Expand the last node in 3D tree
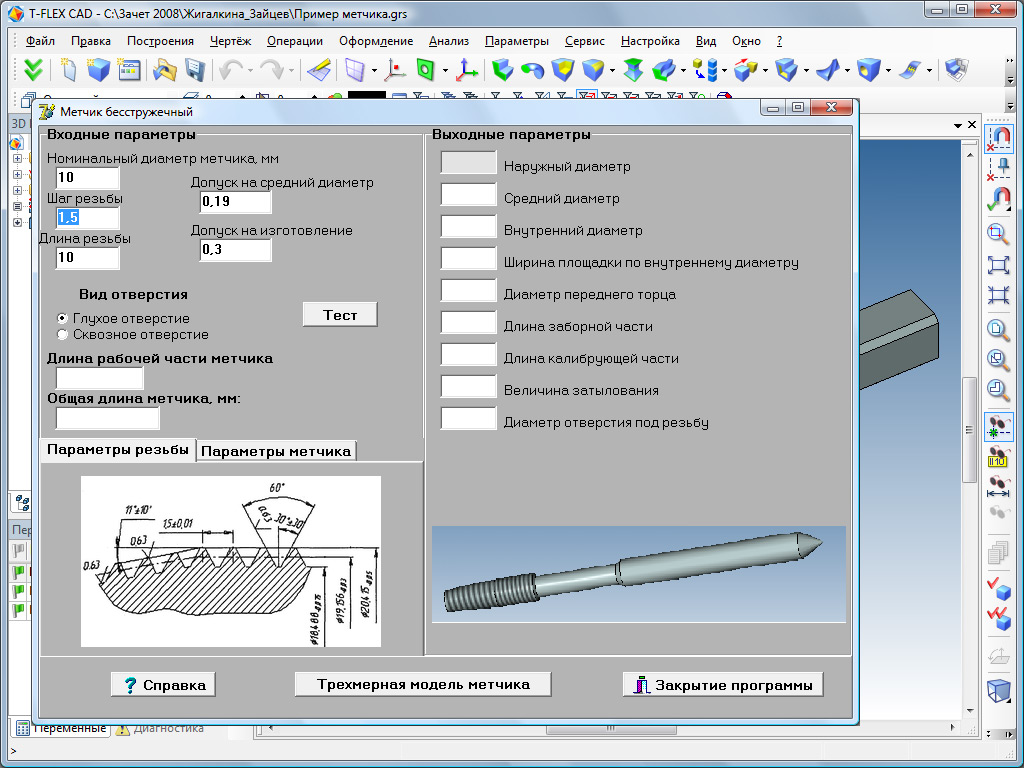The height and width of the screenshot is (768, 1024). coord(17,222)
